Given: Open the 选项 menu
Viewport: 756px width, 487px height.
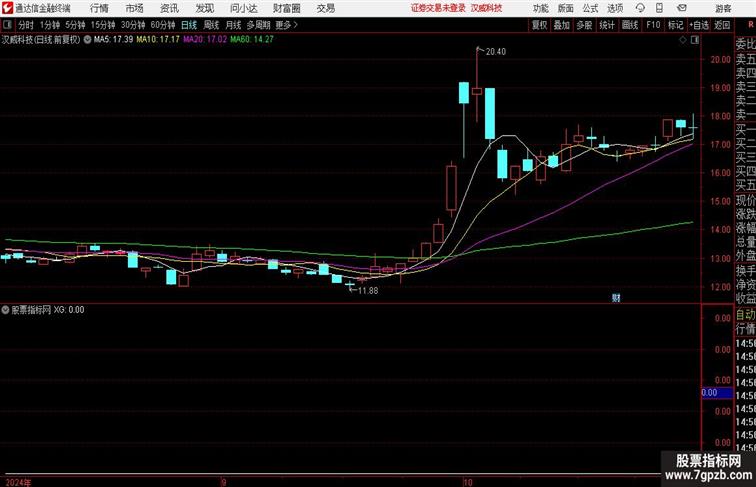Looking at the screenshot, I should click(615, 8).
